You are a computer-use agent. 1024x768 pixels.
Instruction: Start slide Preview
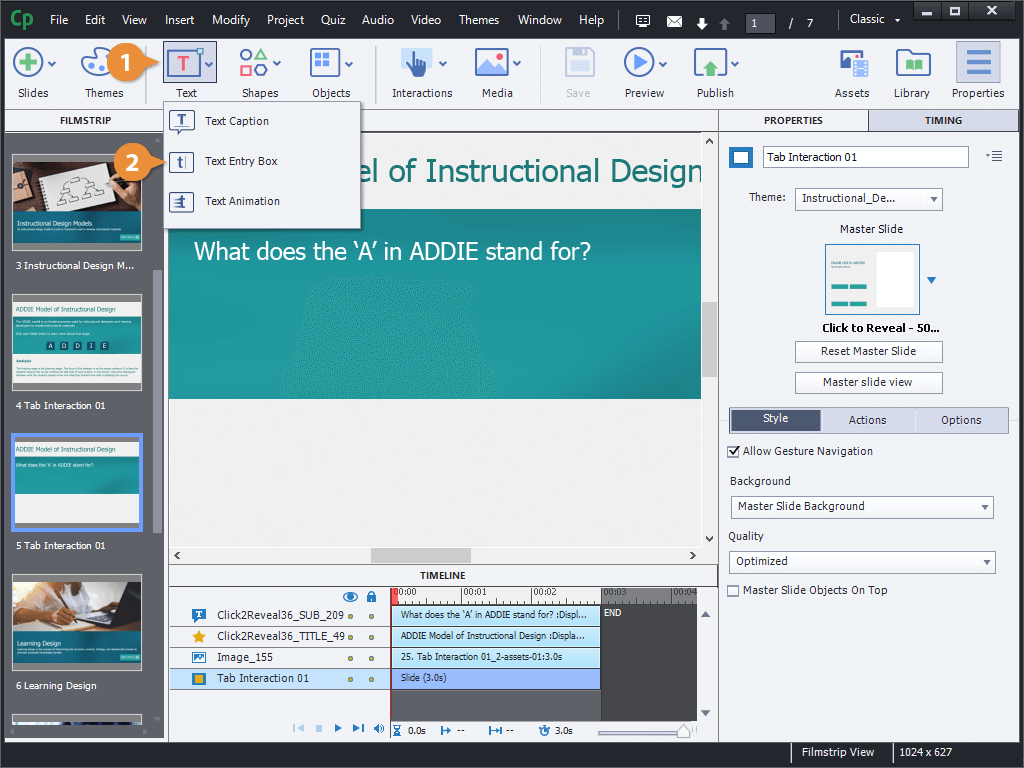(x=641, y=62)
